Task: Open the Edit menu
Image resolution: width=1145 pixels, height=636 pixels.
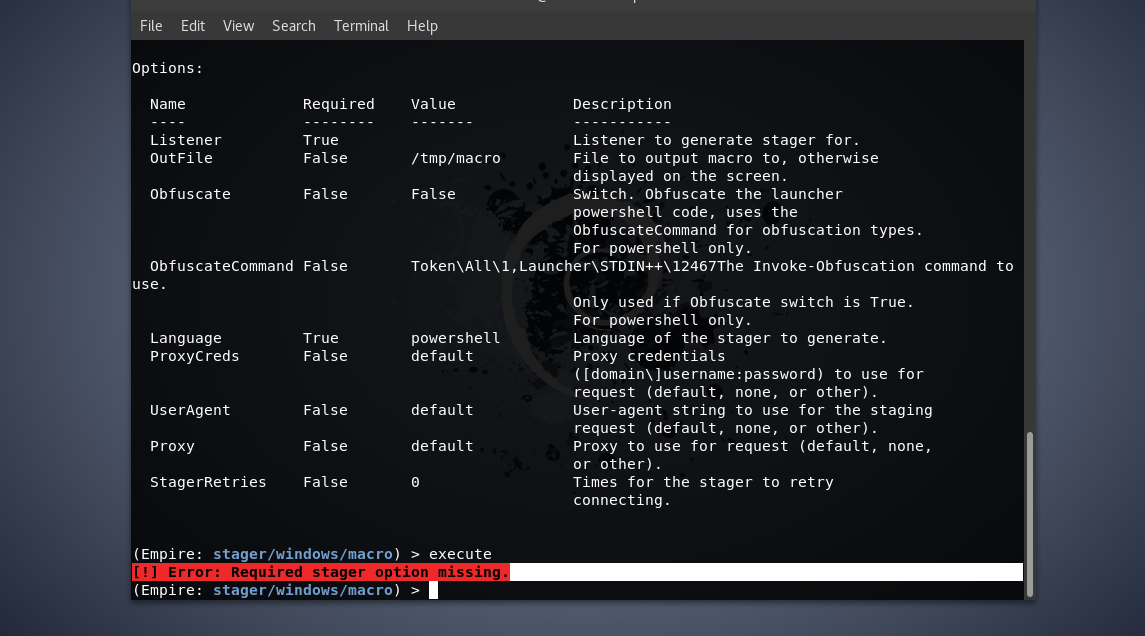Action: coord(193,26)
